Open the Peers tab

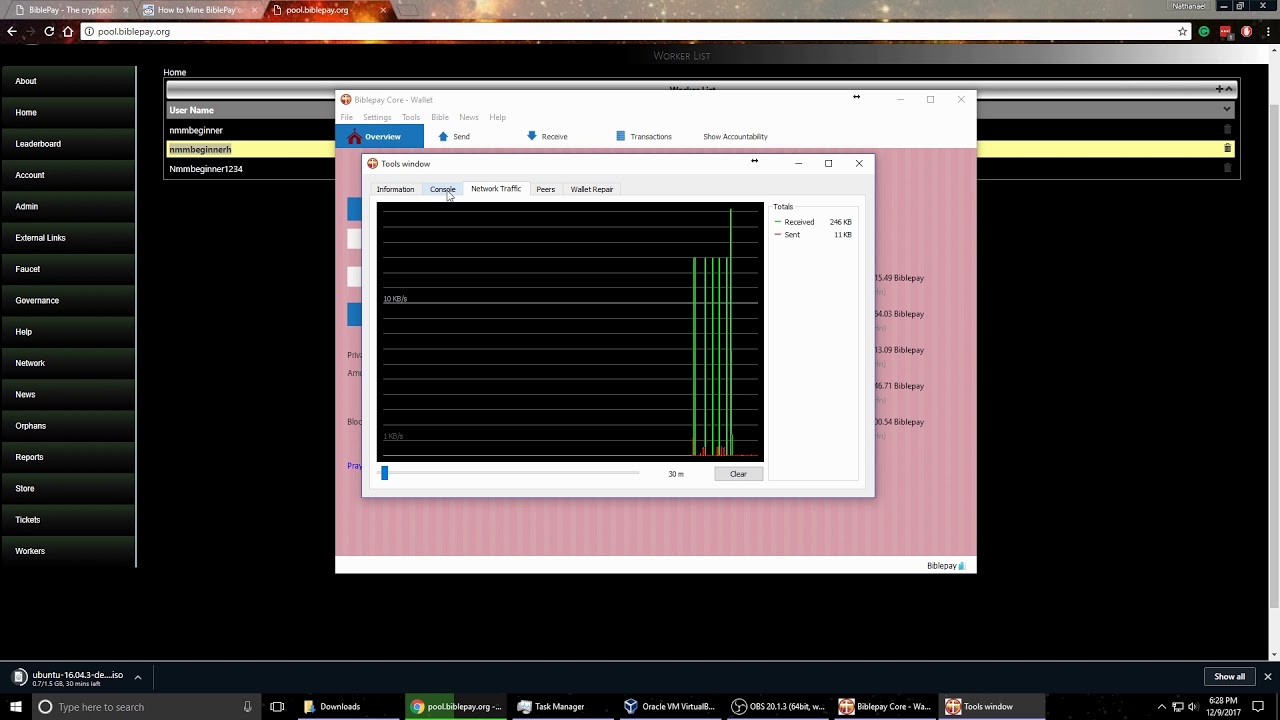click(x=545, y=189)
